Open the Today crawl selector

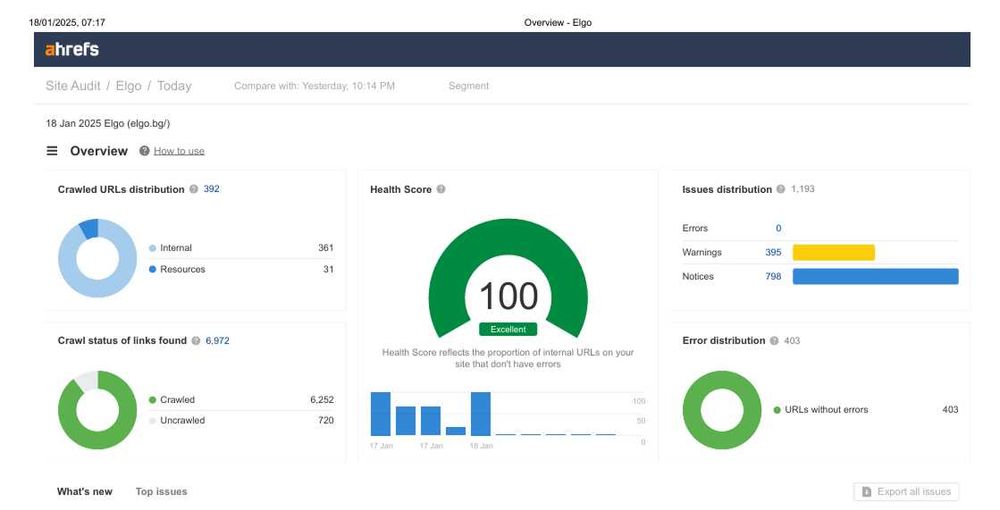coord(174,86)
